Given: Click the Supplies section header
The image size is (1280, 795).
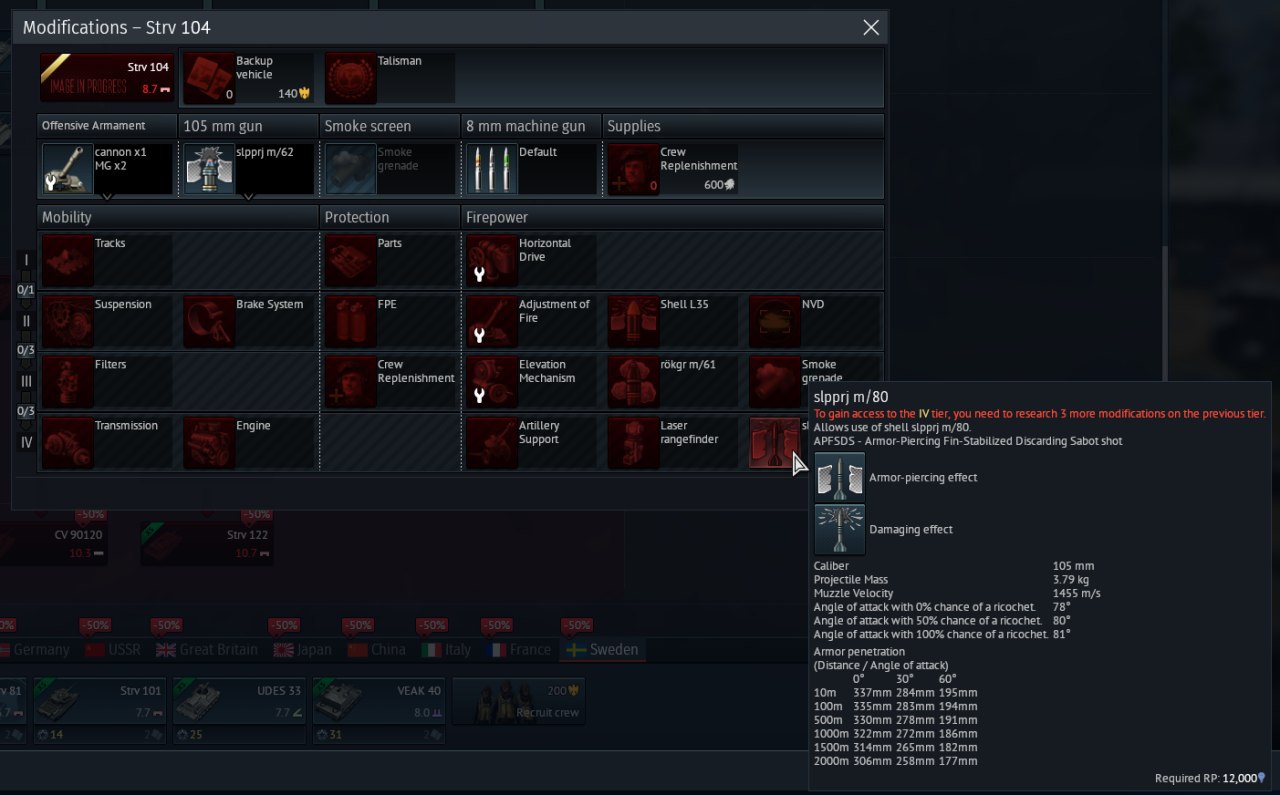Looking at the screenshot, I should click(743, 126).
